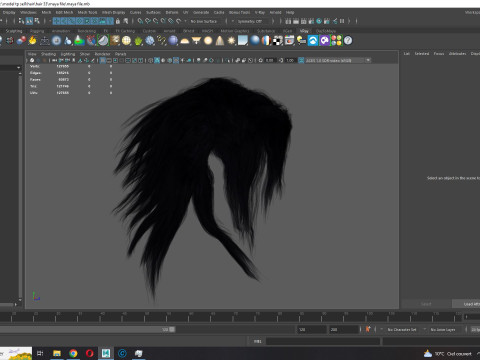This screenshot has height=360, width=480.
Task: Open the Mesh menu
Action: pos(46,12)
